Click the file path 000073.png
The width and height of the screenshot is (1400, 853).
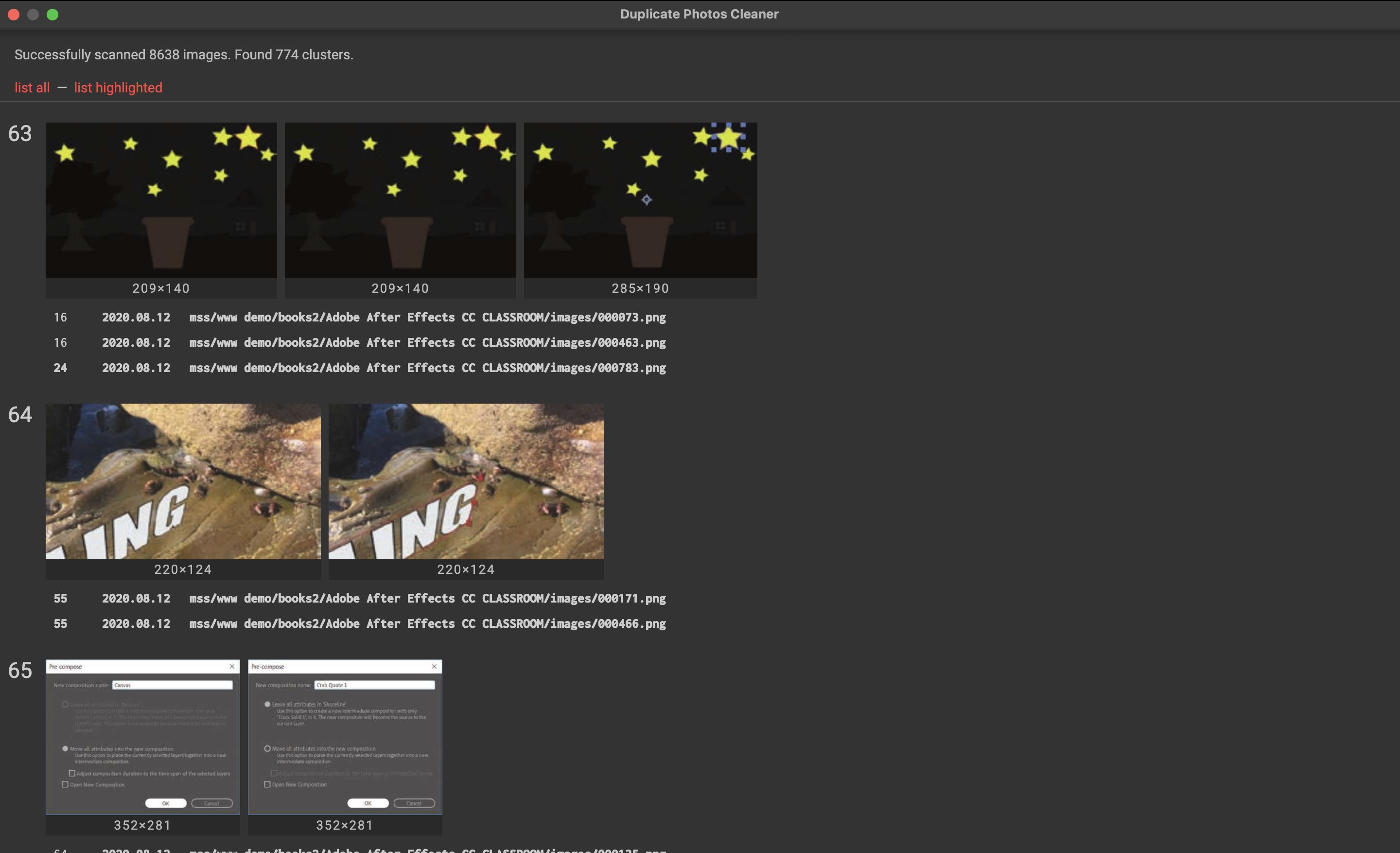[428, 317]
